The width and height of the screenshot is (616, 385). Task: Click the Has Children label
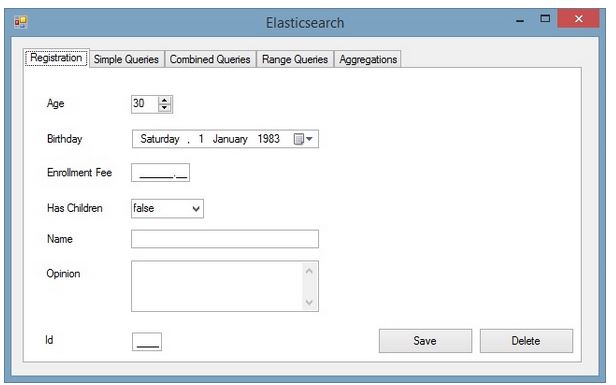coord(75,208)
